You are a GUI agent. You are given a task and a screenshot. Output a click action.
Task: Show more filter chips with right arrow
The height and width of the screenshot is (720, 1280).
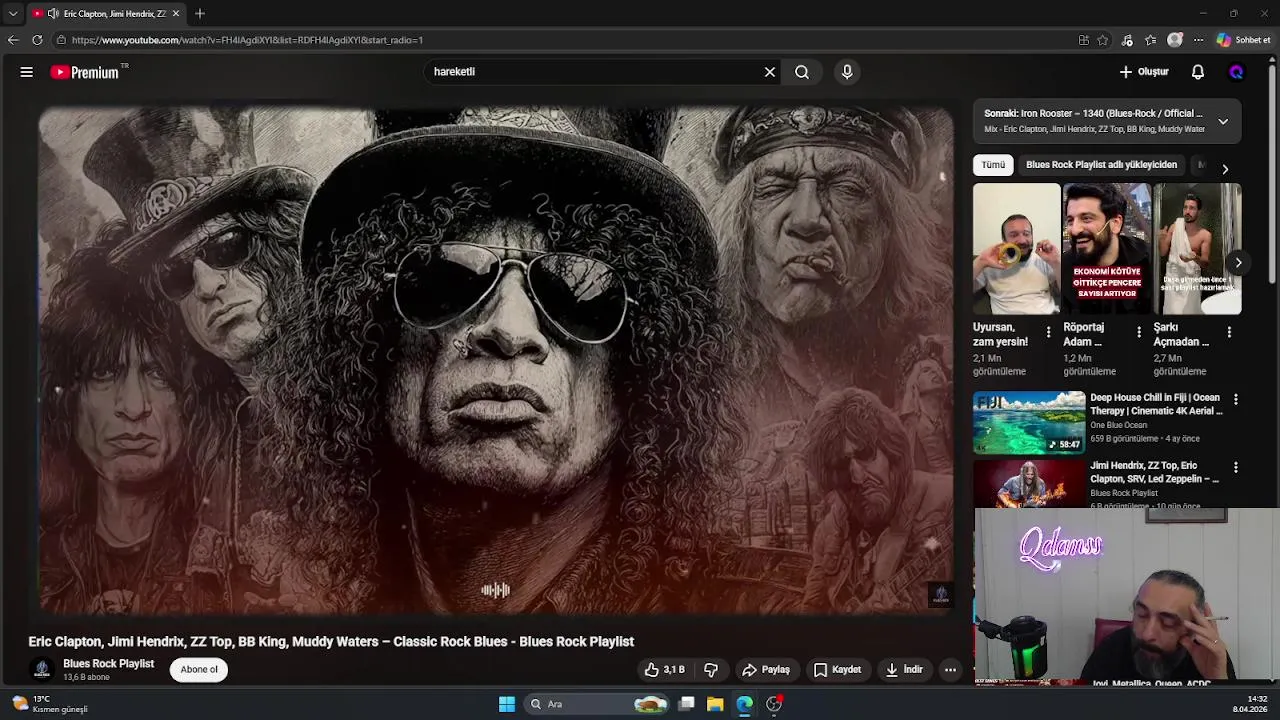click(x=1225, y=169)
